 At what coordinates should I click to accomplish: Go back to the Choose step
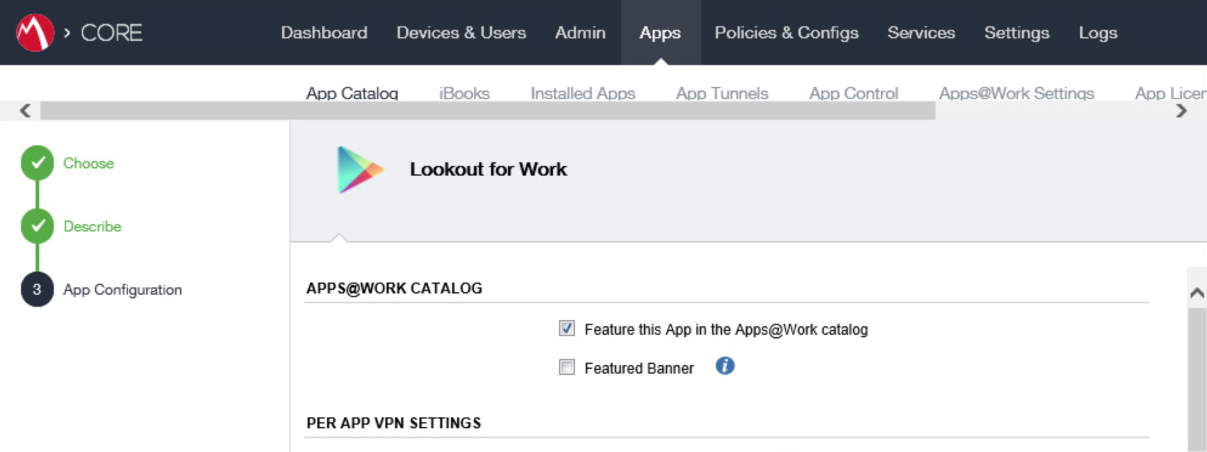point(88,163)
